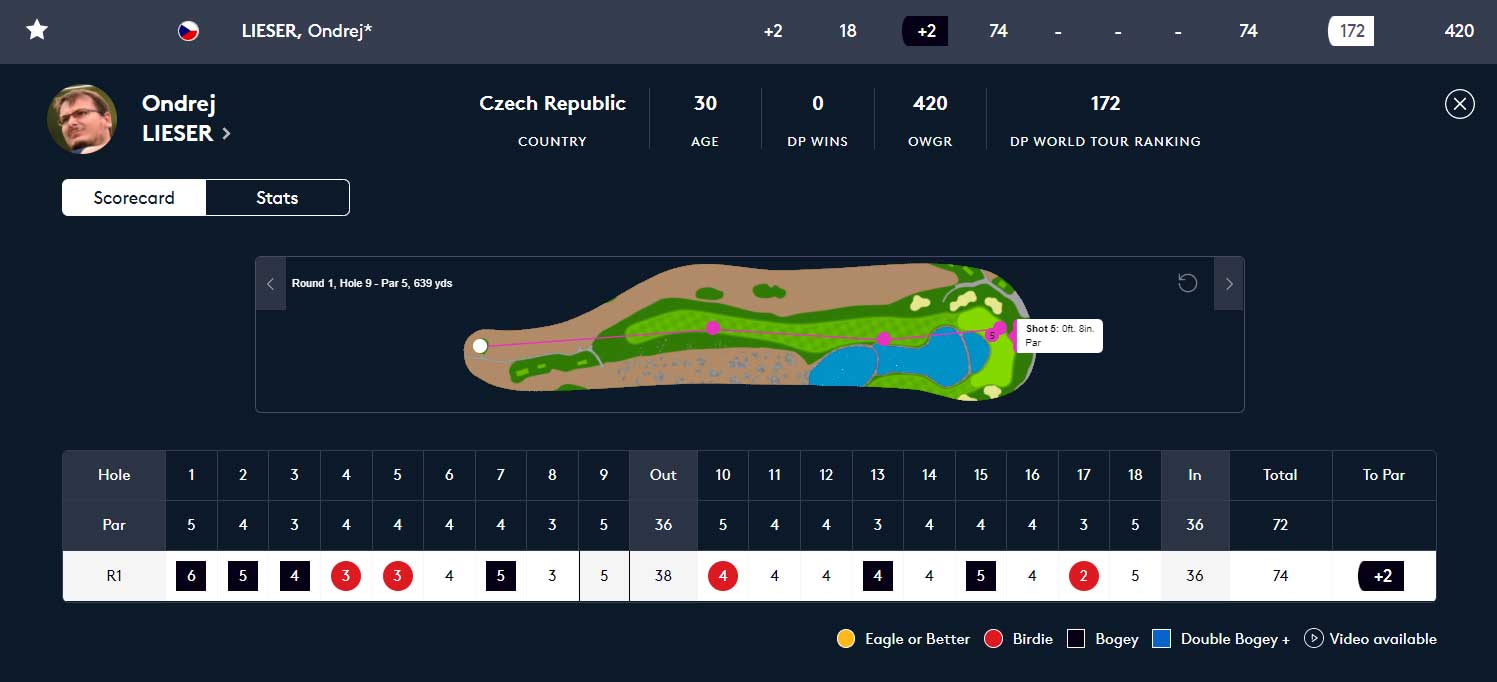This screenshot has height=682, width=1497.
Task: Close the player detail panel
Action: pos(1459,104)
